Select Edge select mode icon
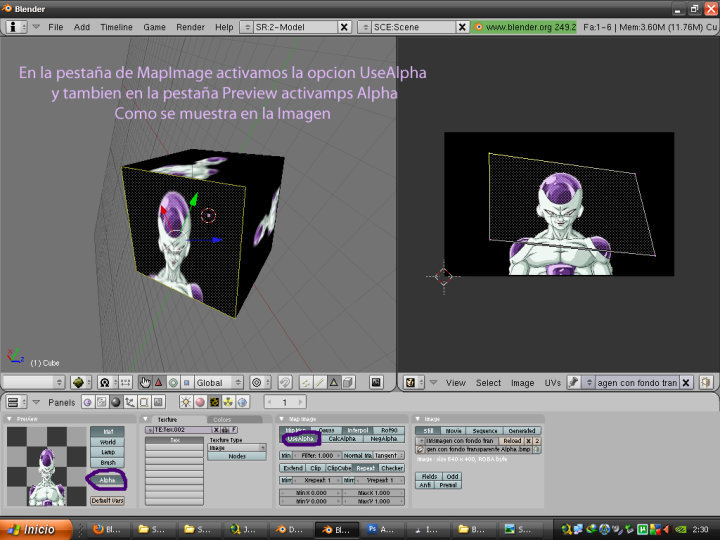720x540 pixels. click(320, 382)
